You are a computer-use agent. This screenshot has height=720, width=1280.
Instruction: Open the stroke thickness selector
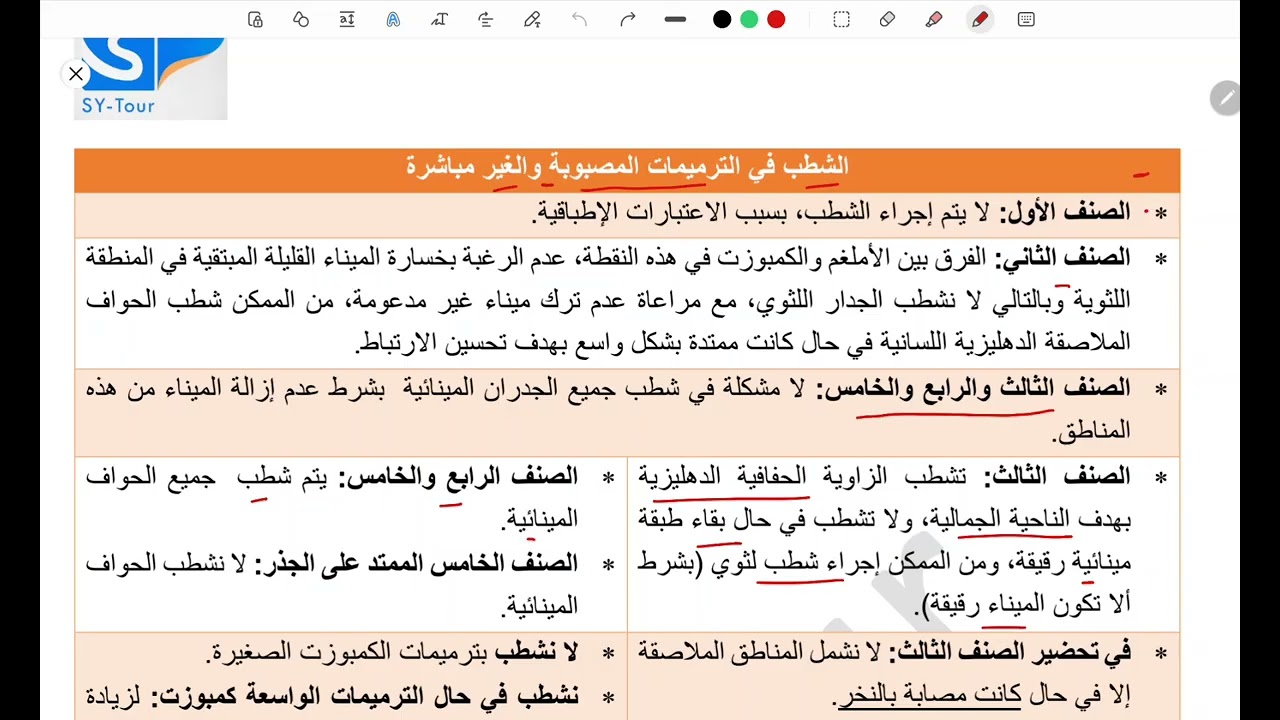[x=675, y=19]
